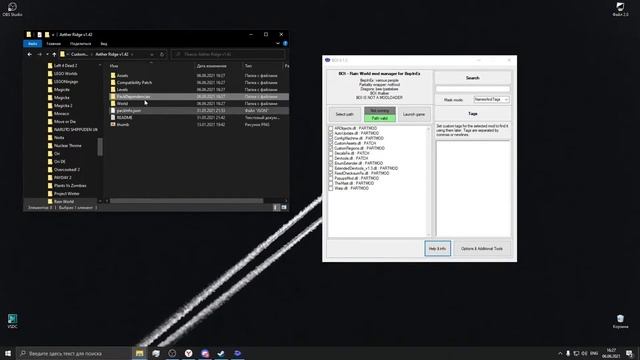Click the Tags text area in BOI
This screenshot has height=360, width=640.
pos(473,189)
